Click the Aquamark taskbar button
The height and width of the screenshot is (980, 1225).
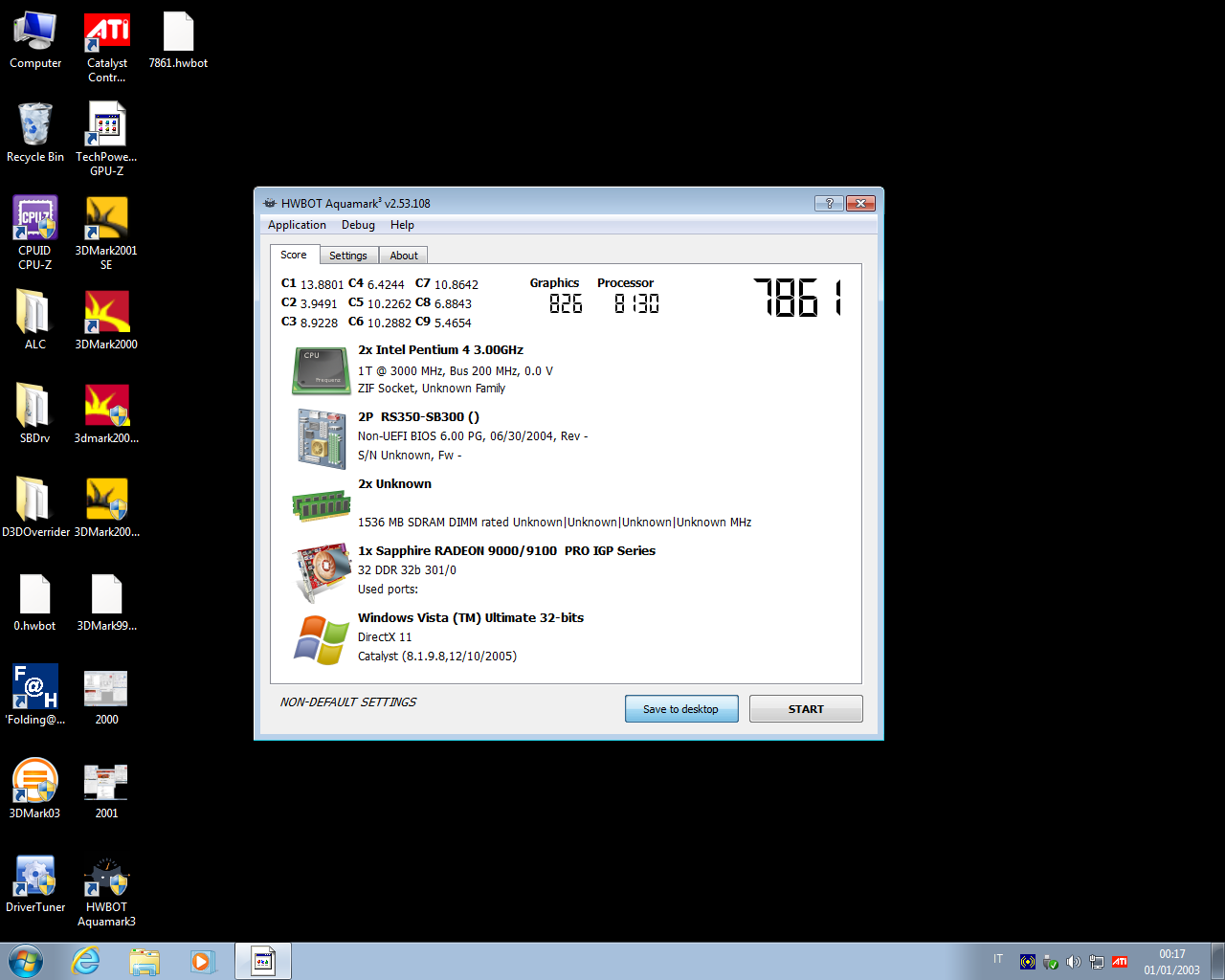pyautogui.click(x=263, y=961)
